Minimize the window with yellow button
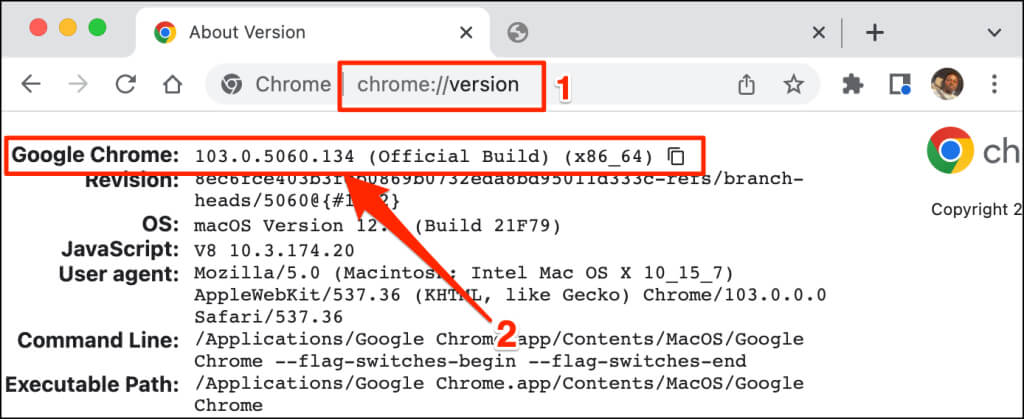 coord(69,28)
